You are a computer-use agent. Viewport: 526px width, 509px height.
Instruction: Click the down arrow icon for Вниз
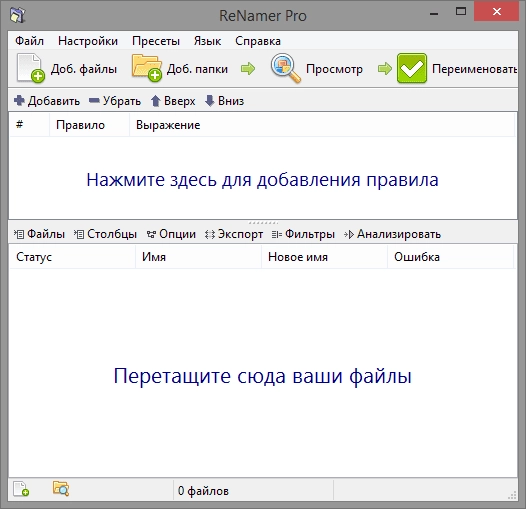coord(209,101)
